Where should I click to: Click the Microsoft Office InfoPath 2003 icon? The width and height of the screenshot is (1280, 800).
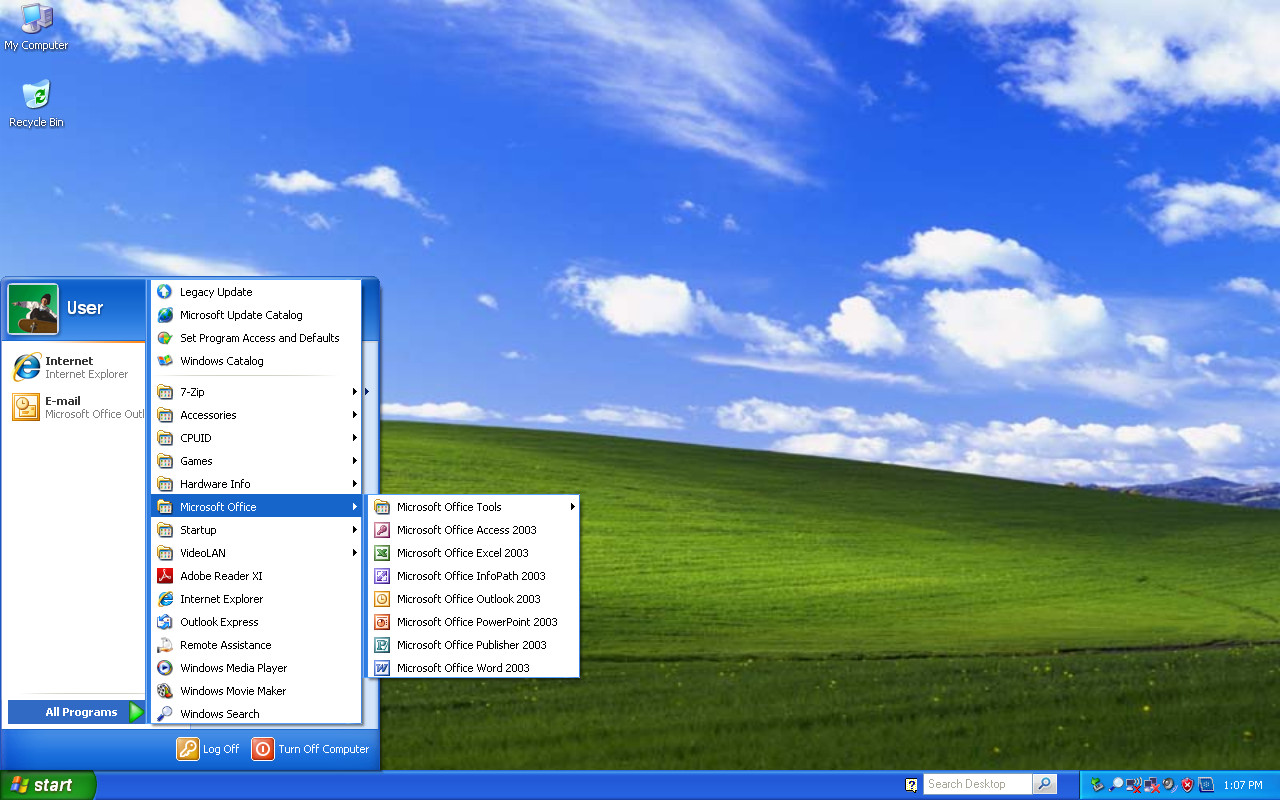[x=382, y=576]
